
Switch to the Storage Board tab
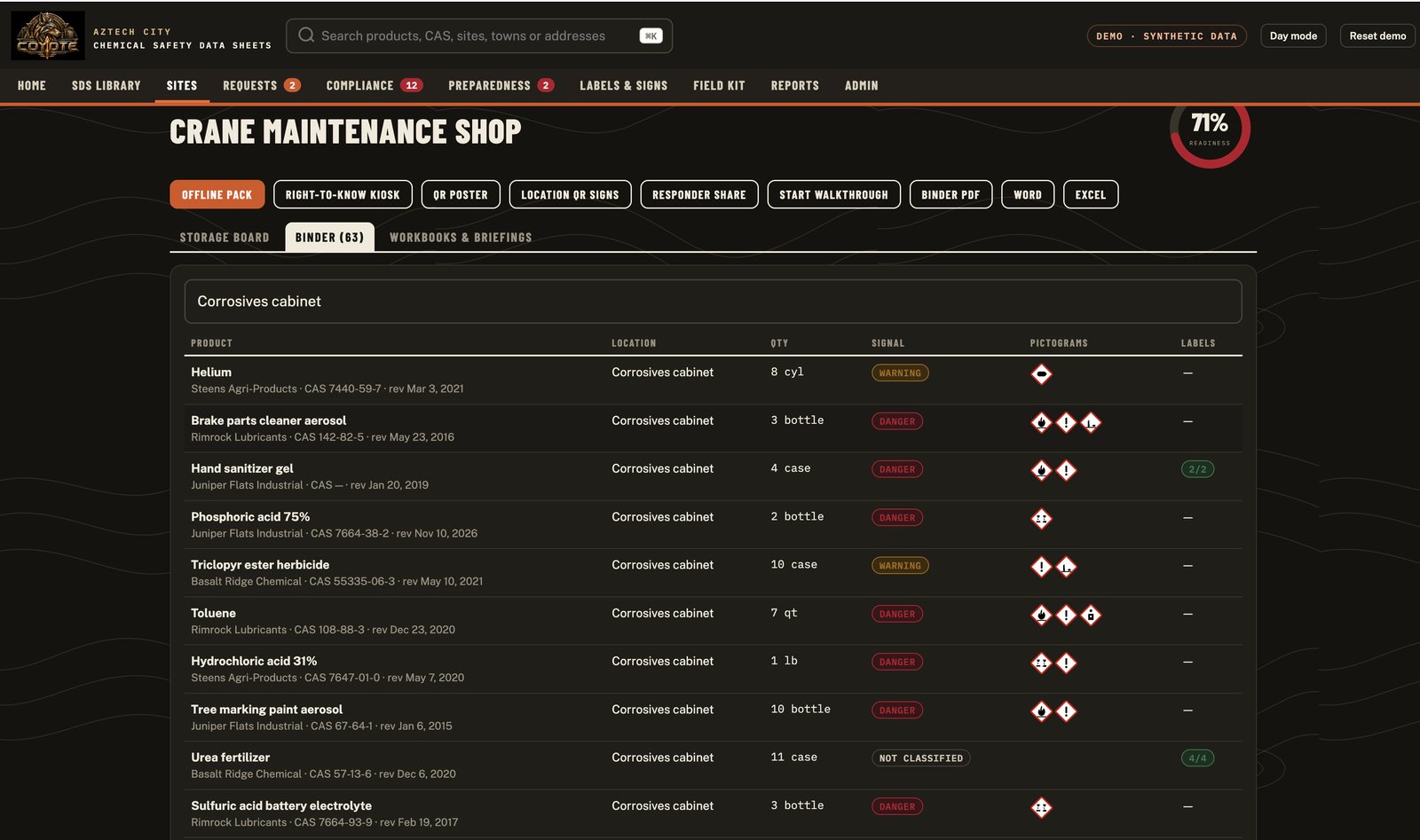coord(225,237)
